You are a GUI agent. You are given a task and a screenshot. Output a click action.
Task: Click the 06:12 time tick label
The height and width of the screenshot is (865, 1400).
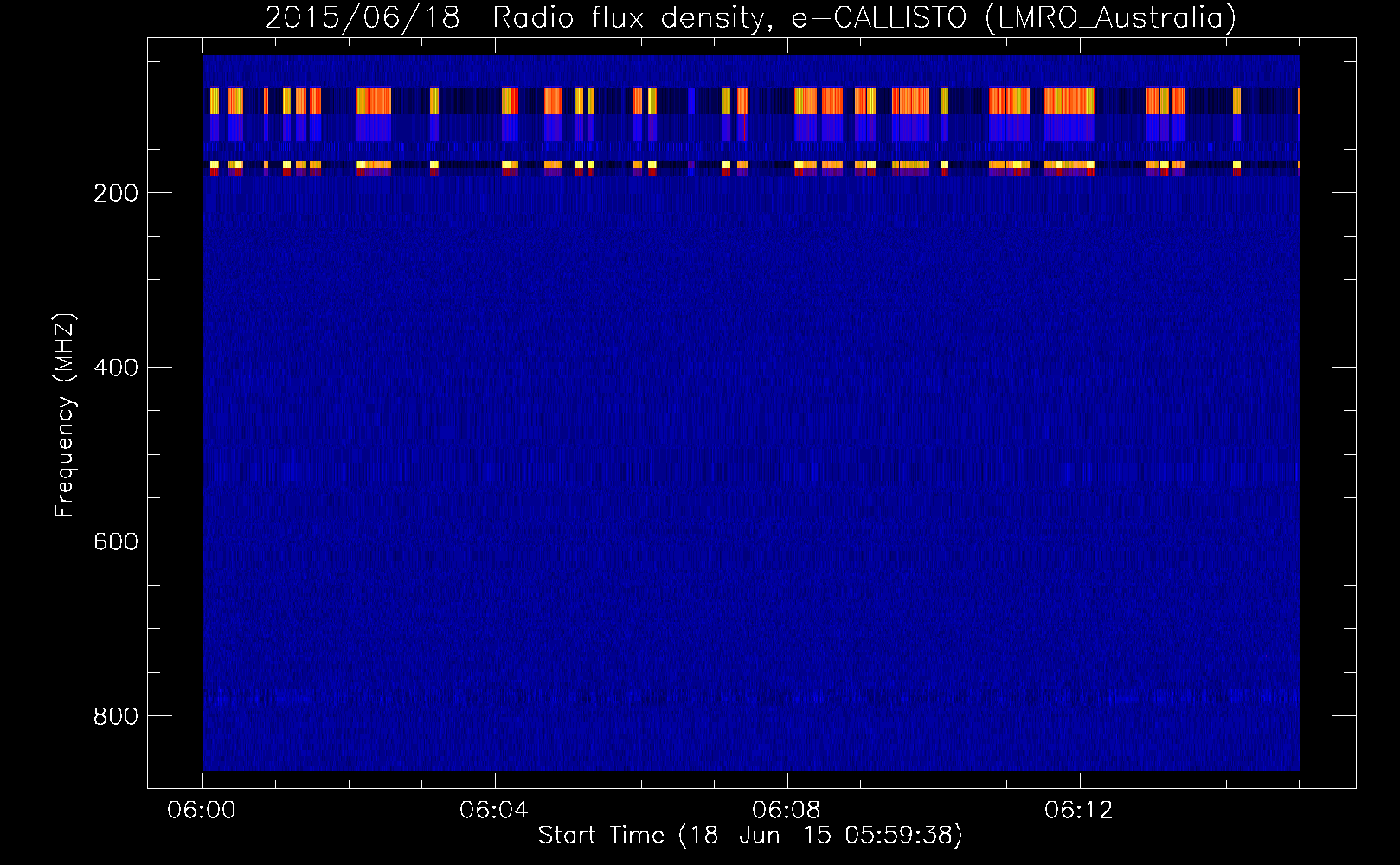(x=1079, y=811)
